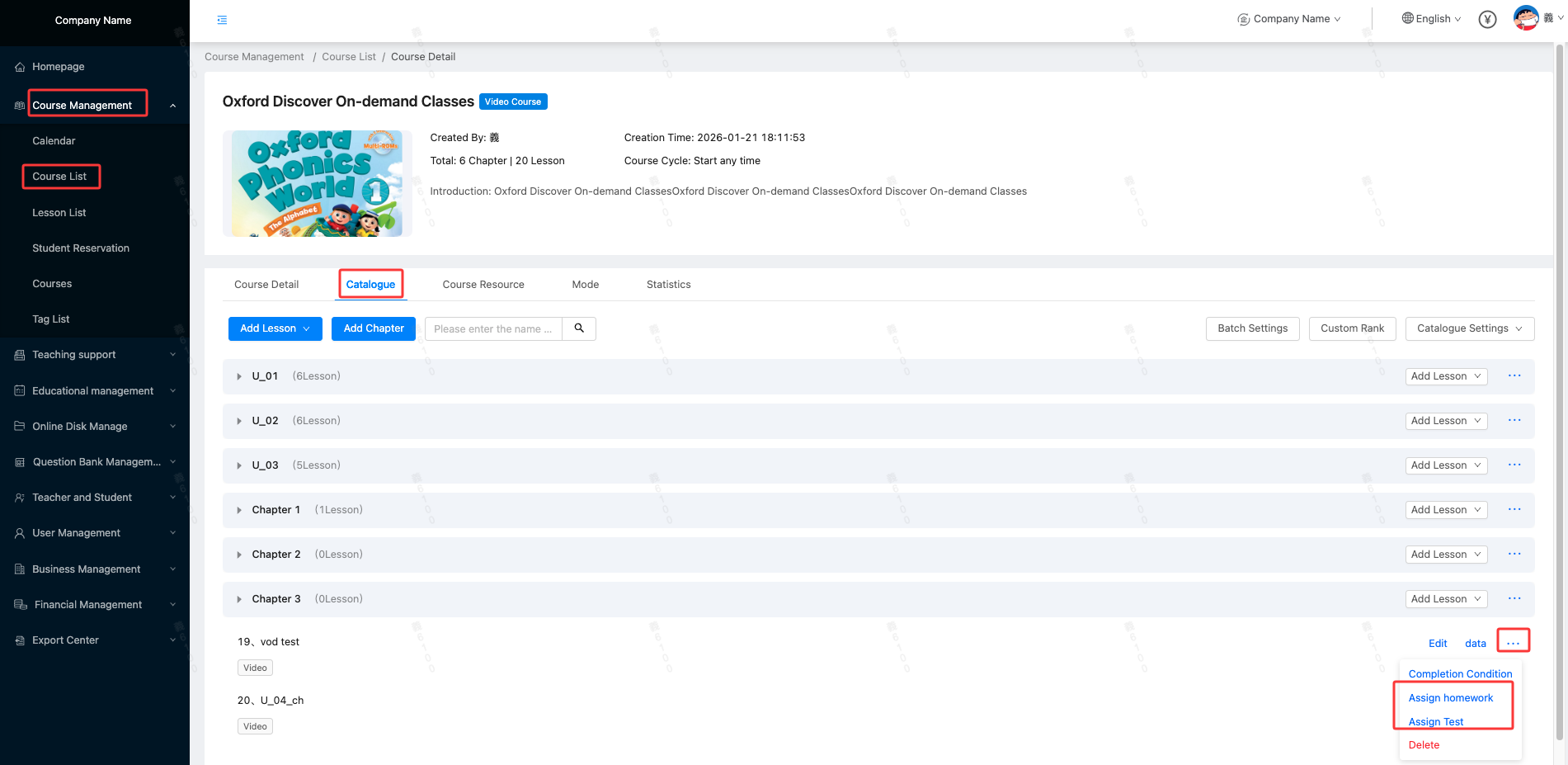Click the search magnifier icon
The width and height of the screenshot is (1568, 765).
tap(579, 328)
